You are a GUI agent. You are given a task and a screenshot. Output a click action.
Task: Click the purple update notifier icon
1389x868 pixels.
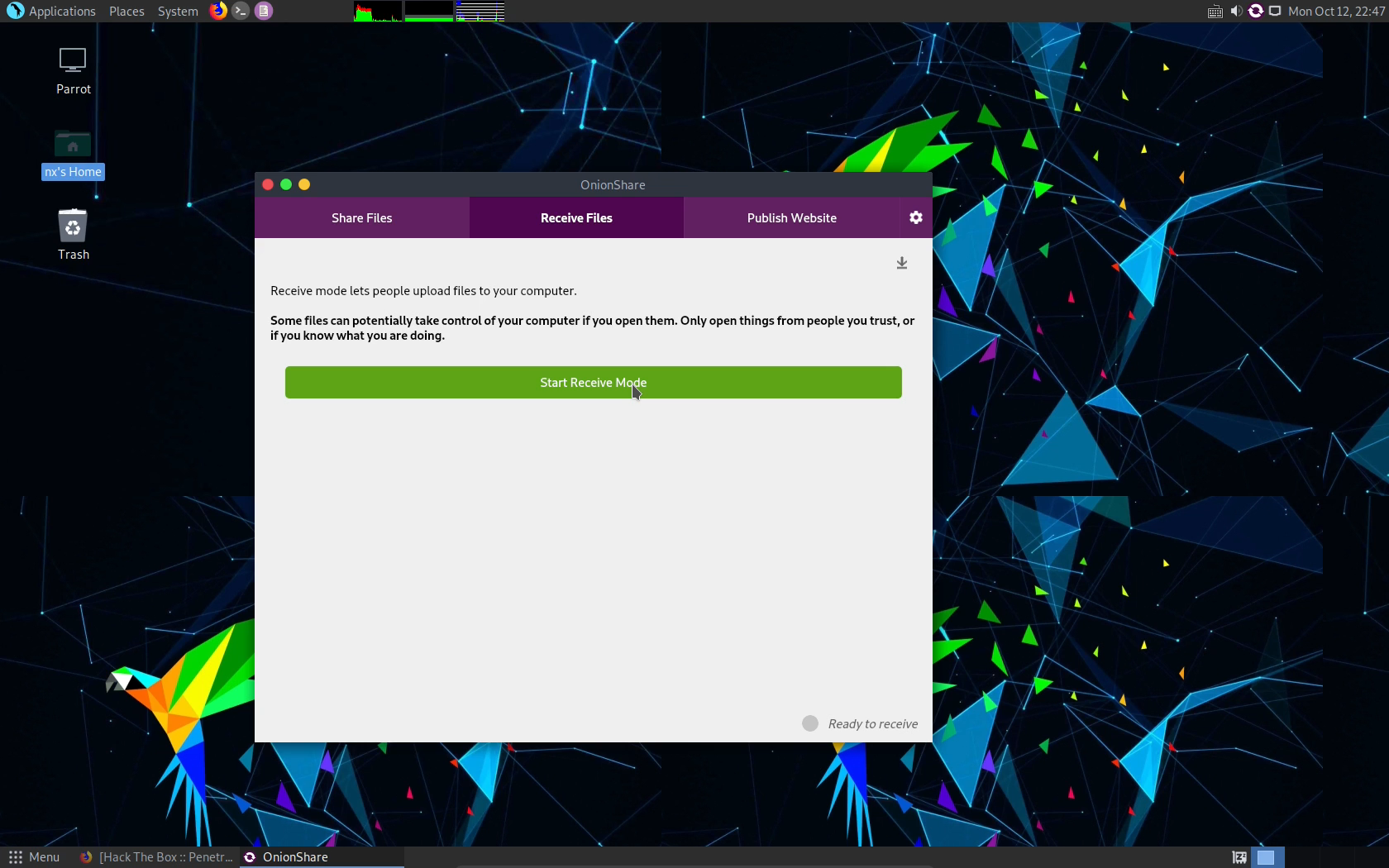1256,11
